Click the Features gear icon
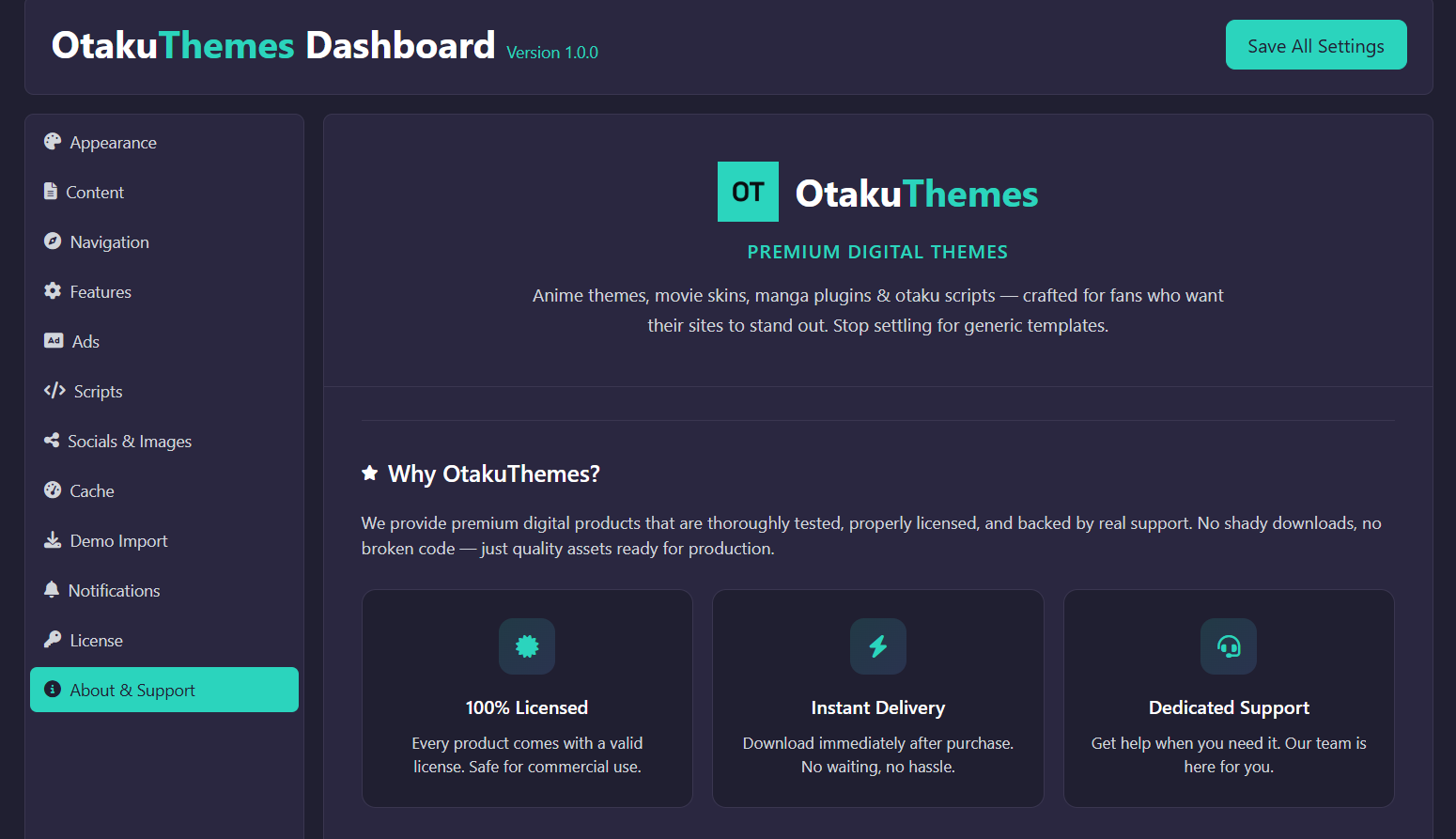Viewport: 1456px width, 839px height. click(53, 291)
